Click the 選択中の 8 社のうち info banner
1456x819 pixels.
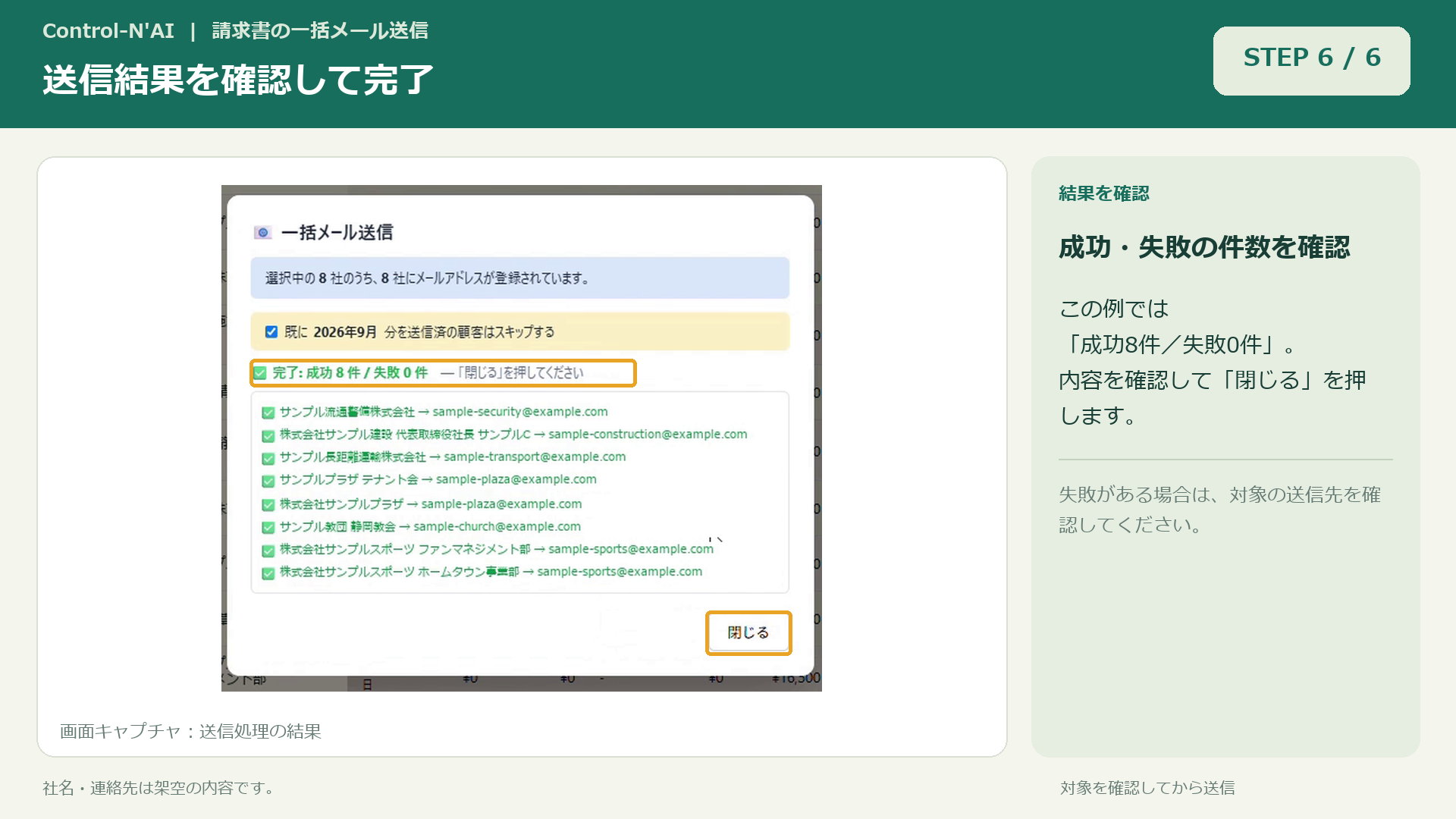tap(519, 278)
